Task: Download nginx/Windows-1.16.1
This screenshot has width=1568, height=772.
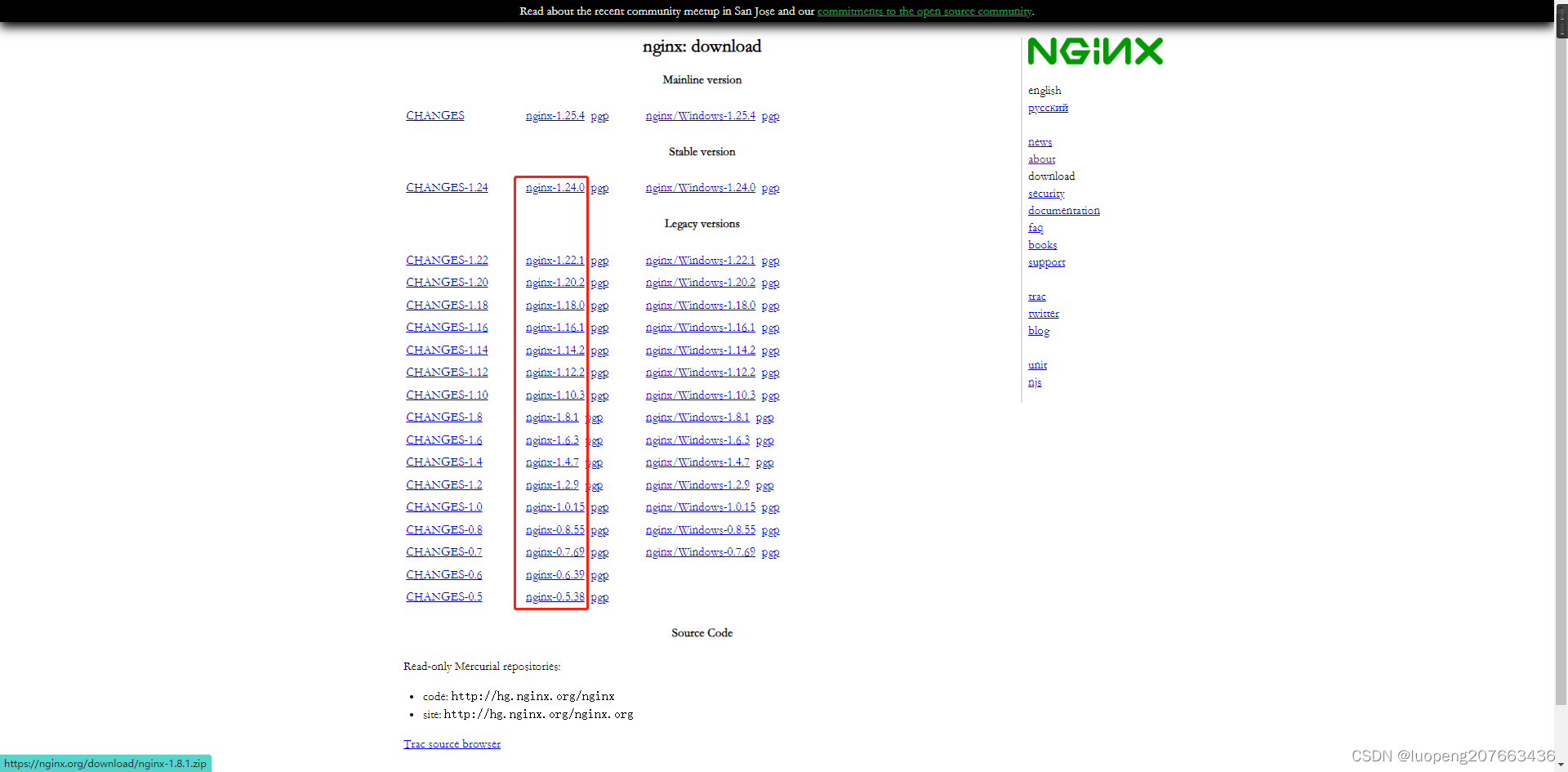Action: click(701, 328)
